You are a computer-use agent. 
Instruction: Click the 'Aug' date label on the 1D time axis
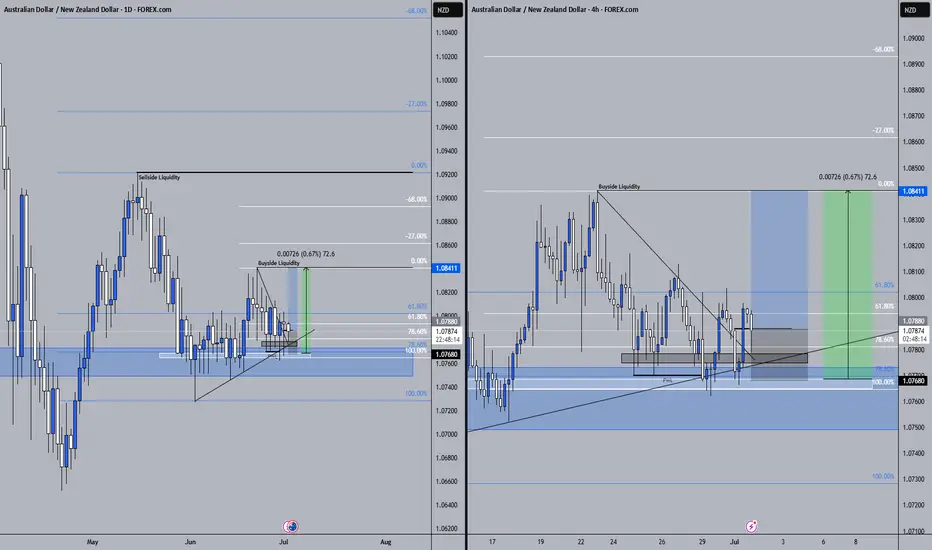tap(386, 542)
